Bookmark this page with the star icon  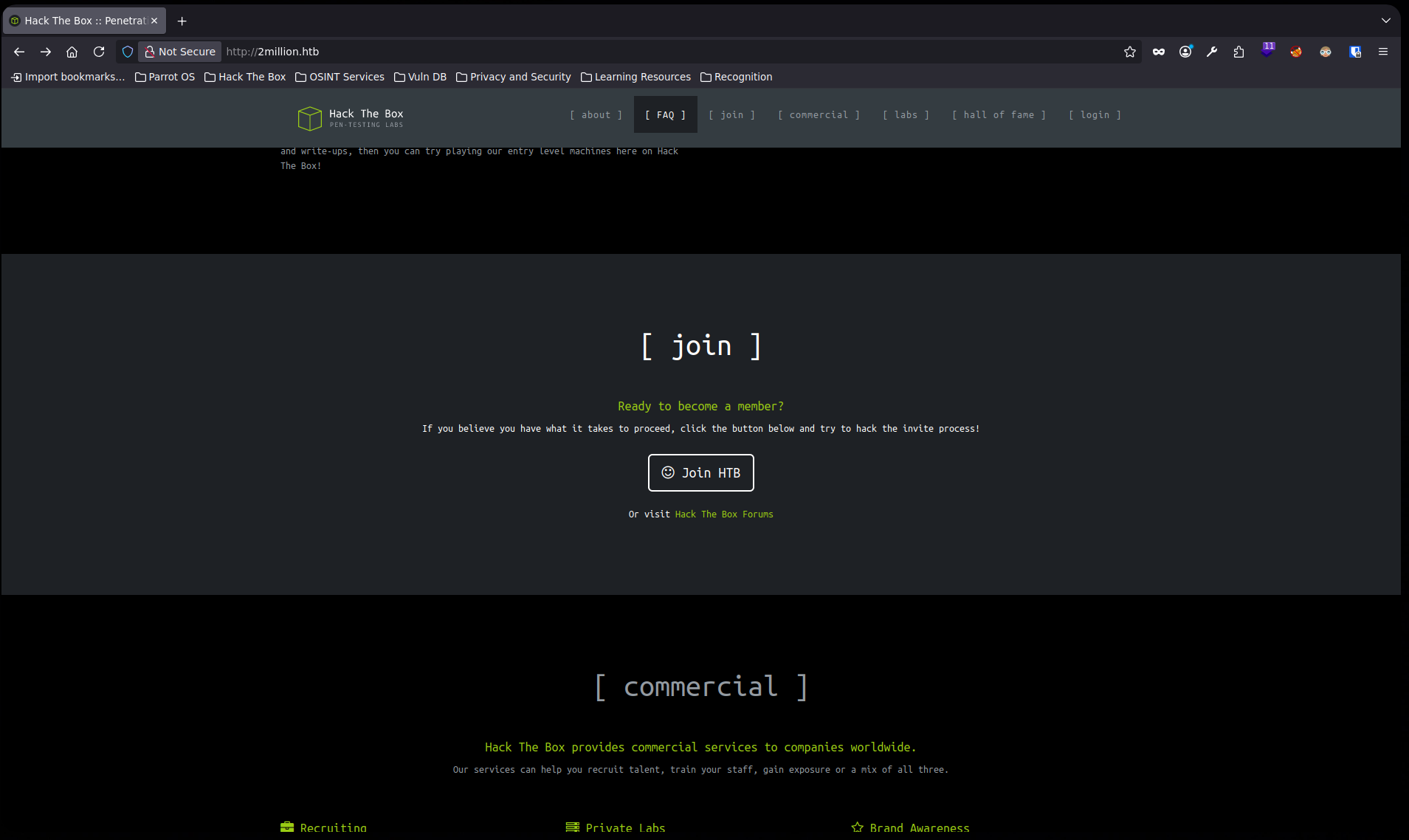pos(1129,52)
